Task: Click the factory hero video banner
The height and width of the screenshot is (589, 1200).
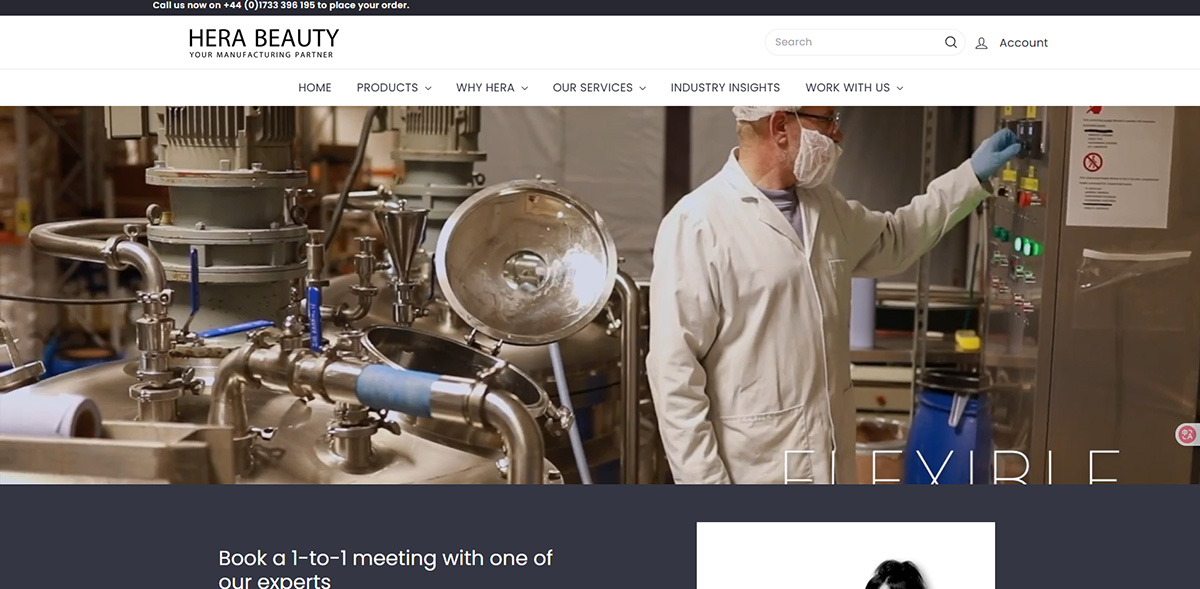Action: [600, 295]
